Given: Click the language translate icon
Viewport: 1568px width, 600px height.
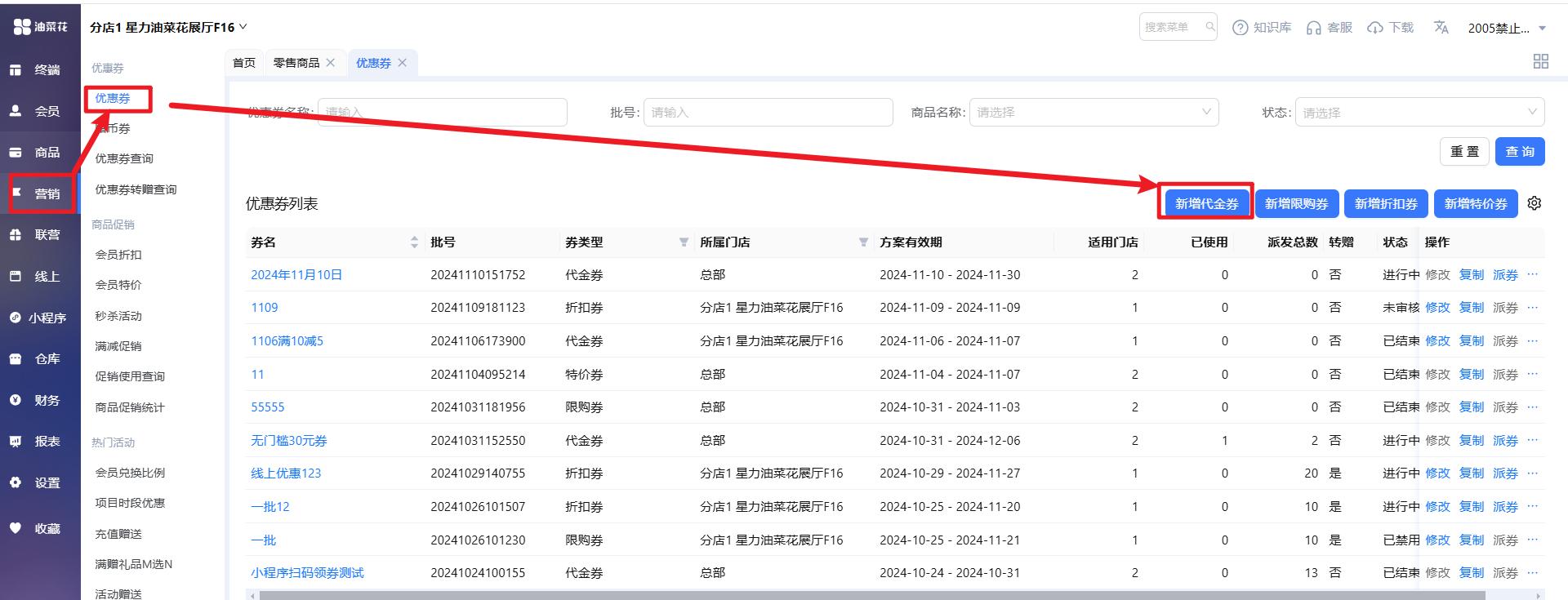Looking at the screenshot, I should tap(1441, 28).
